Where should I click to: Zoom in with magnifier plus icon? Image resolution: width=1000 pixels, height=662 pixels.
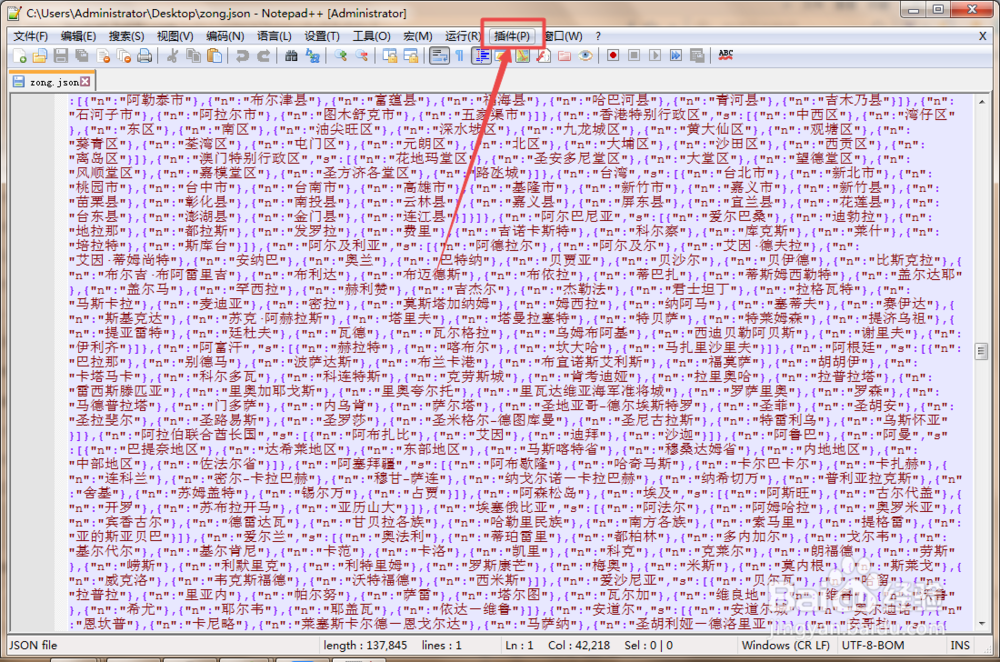point(341,56)
